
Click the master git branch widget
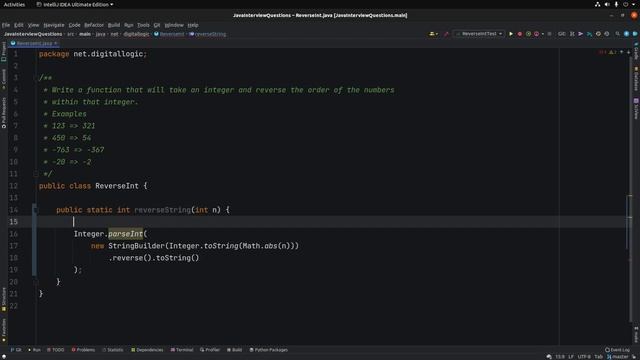618,357
